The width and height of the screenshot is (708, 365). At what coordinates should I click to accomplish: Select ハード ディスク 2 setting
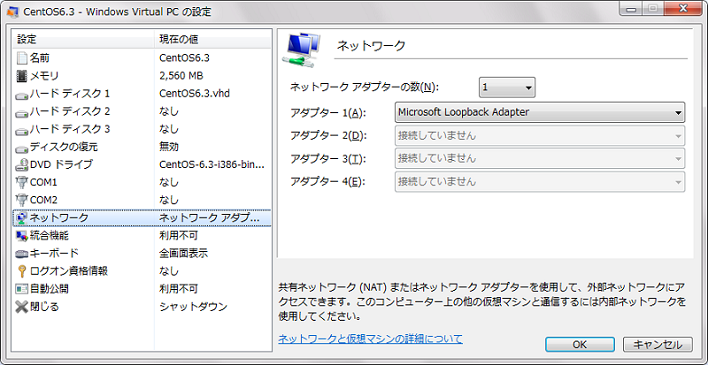point(142,111)
